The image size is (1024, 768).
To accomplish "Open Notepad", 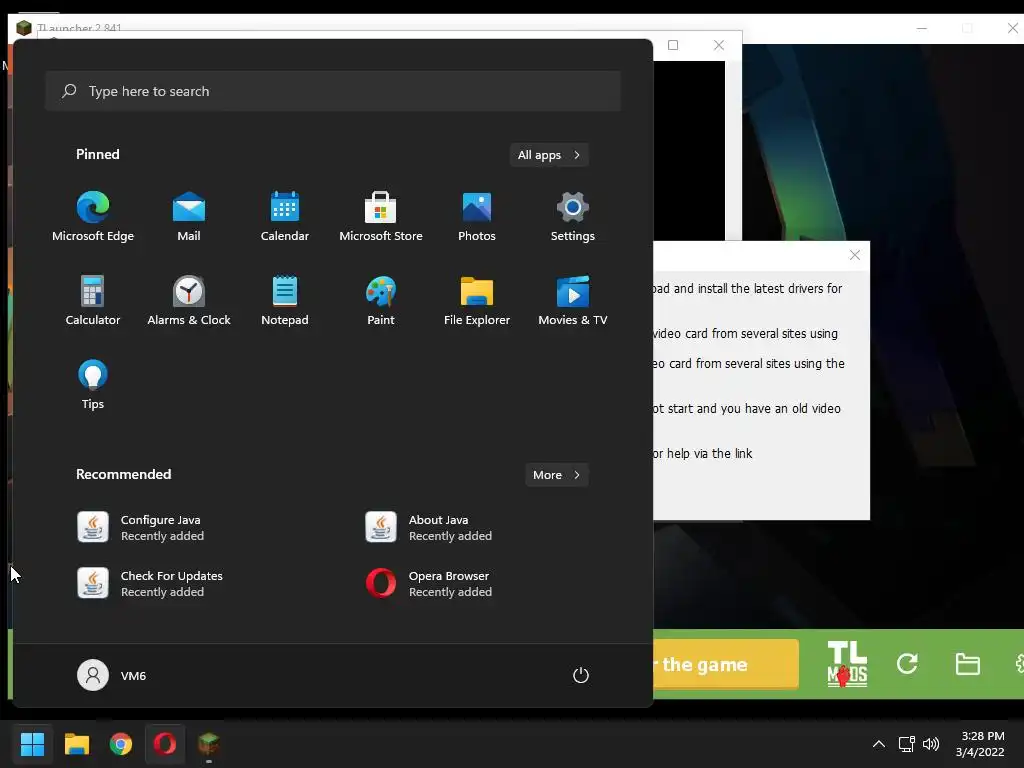I will [x=285, y=300].
